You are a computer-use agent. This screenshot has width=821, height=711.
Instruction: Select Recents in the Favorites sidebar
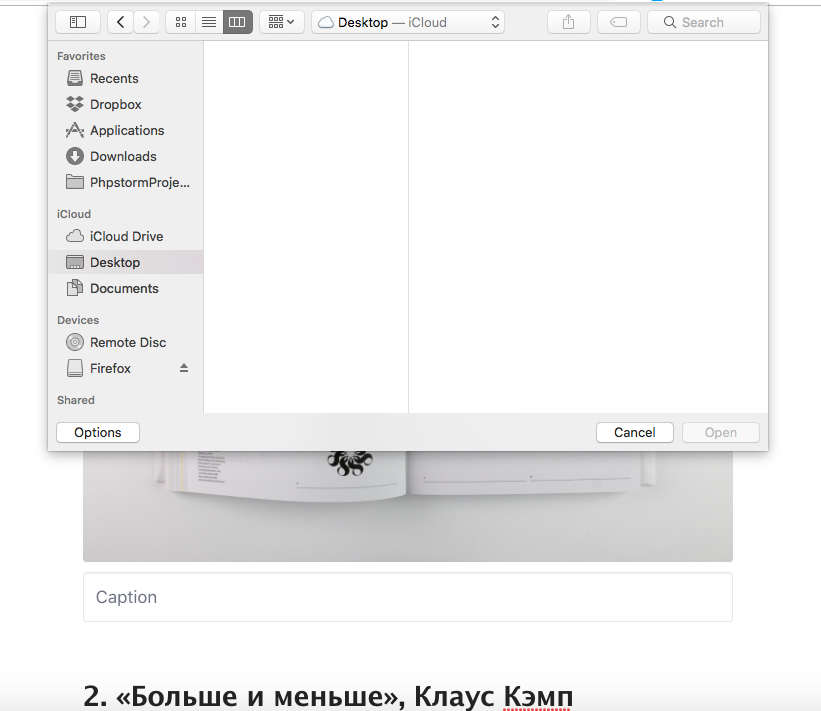[112, 78]
